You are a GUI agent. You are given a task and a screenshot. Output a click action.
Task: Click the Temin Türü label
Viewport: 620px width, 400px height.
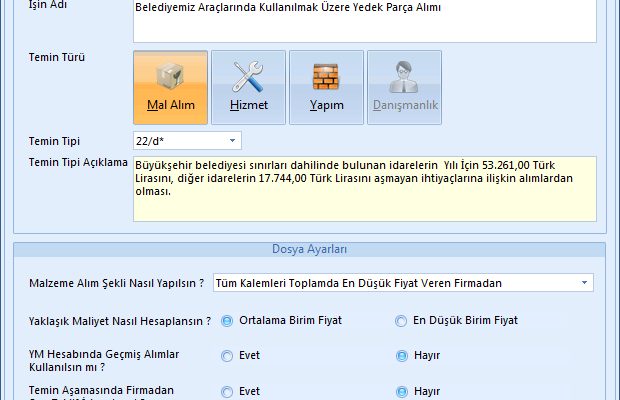[x=57, y=57]
